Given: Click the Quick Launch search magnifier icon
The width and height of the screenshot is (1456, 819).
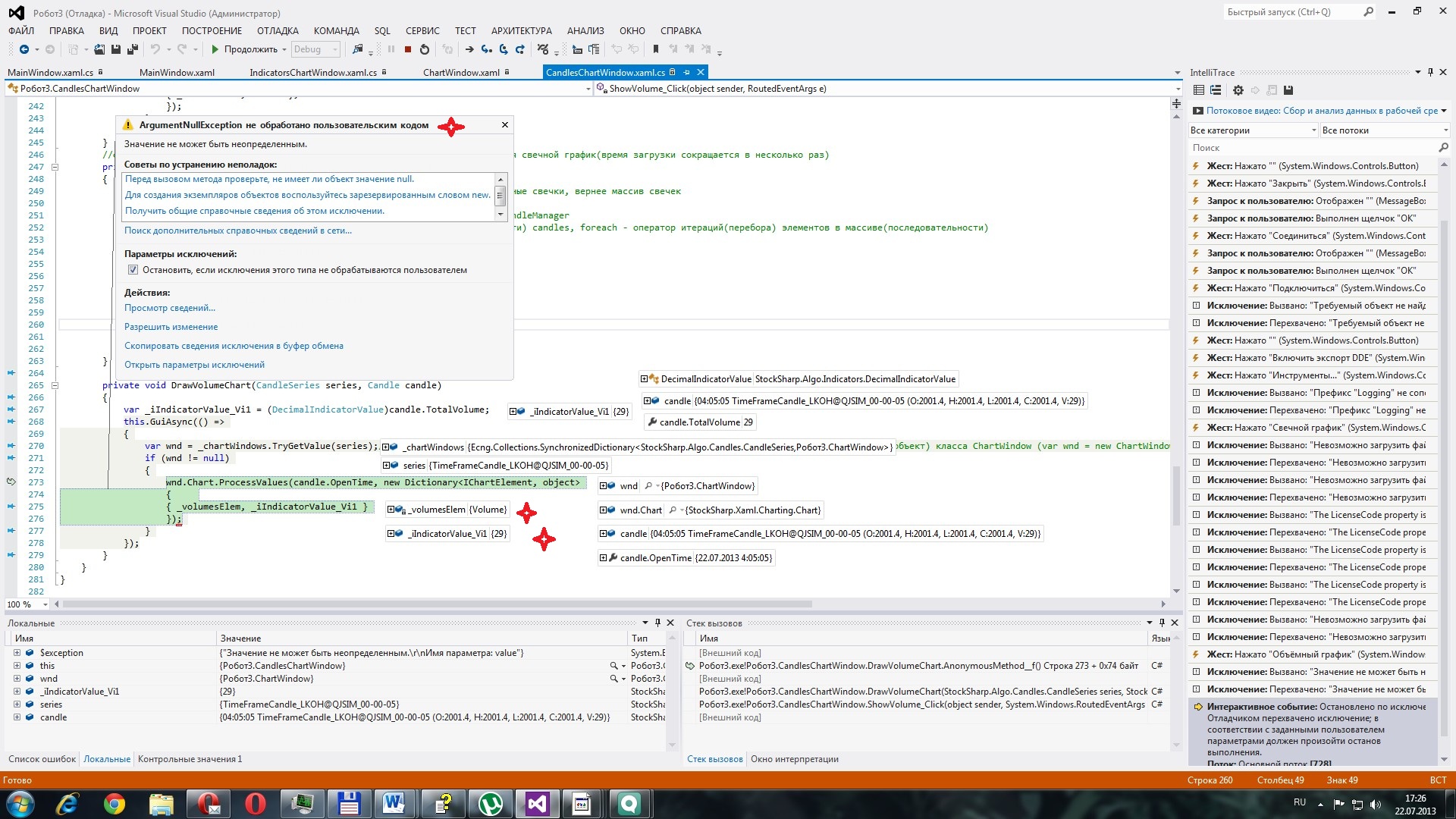Looking at the screenshot, I should coord(1368,12).
